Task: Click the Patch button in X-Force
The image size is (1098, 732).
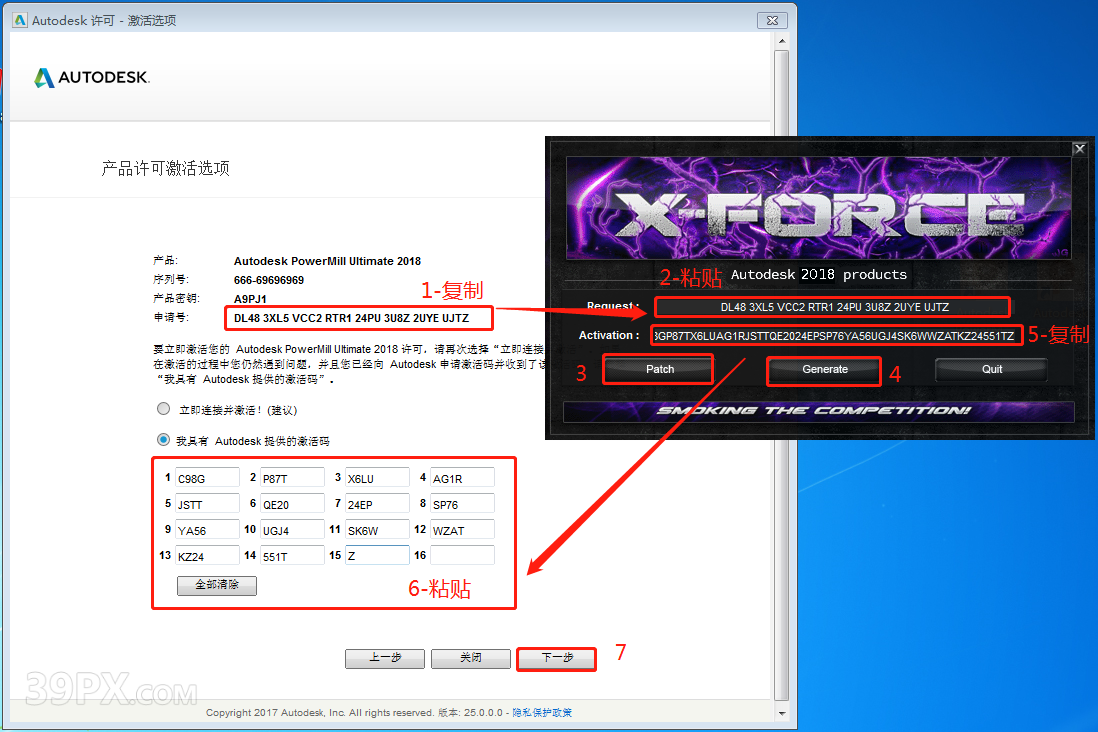Action: [659, 369]
